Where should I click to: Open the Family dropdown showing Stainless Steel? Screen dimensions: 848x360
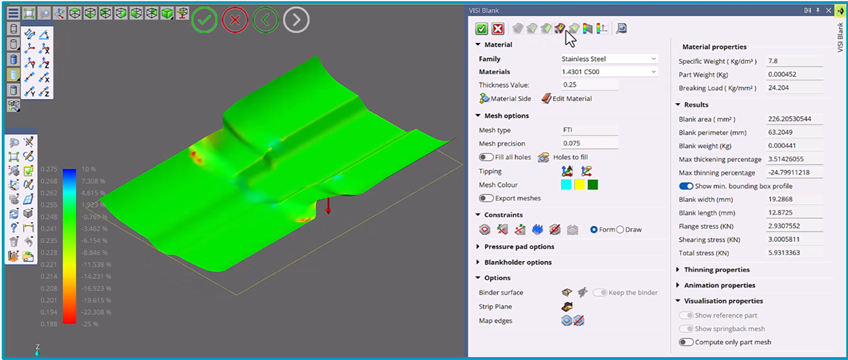(609, 59)
